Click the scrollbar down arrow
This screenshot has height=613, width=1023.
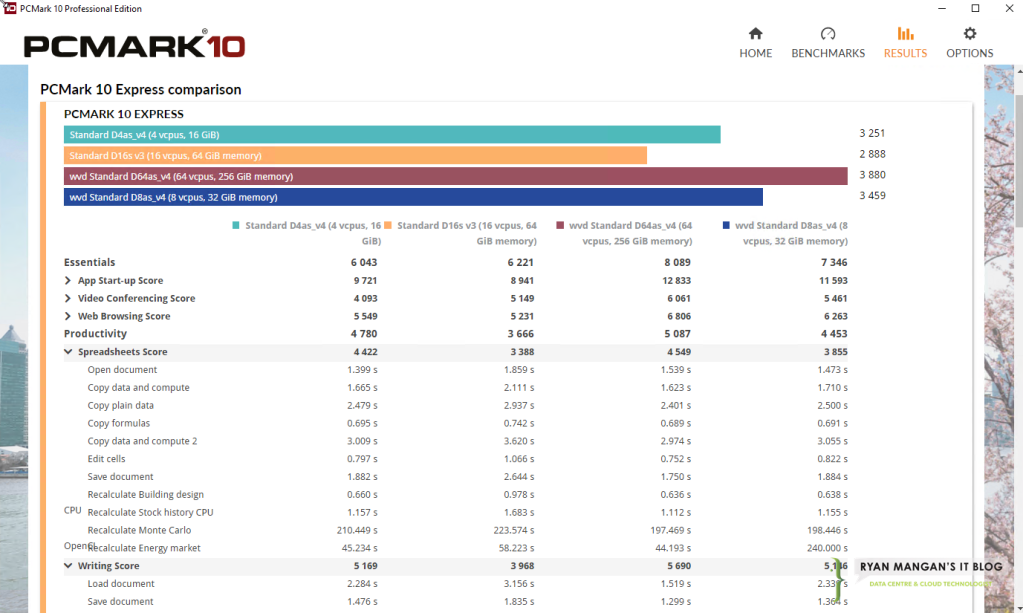(x=1019, y=608)
